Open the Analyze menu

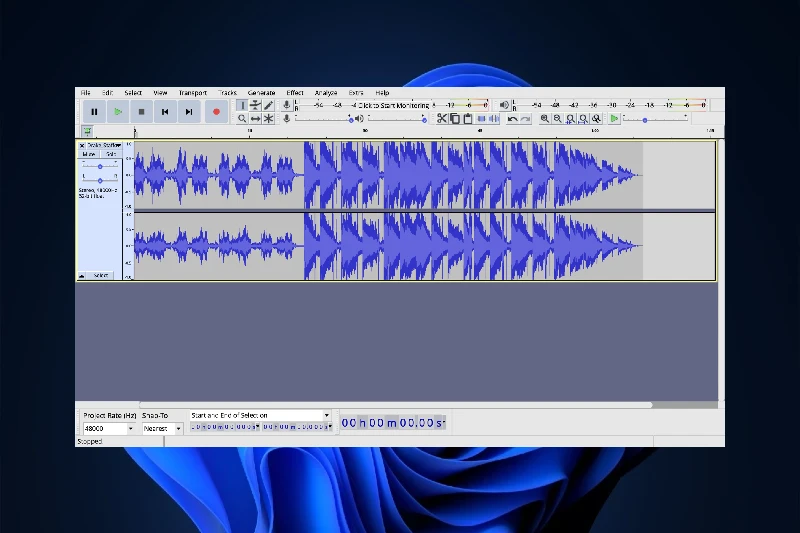(x=326, y=93)
